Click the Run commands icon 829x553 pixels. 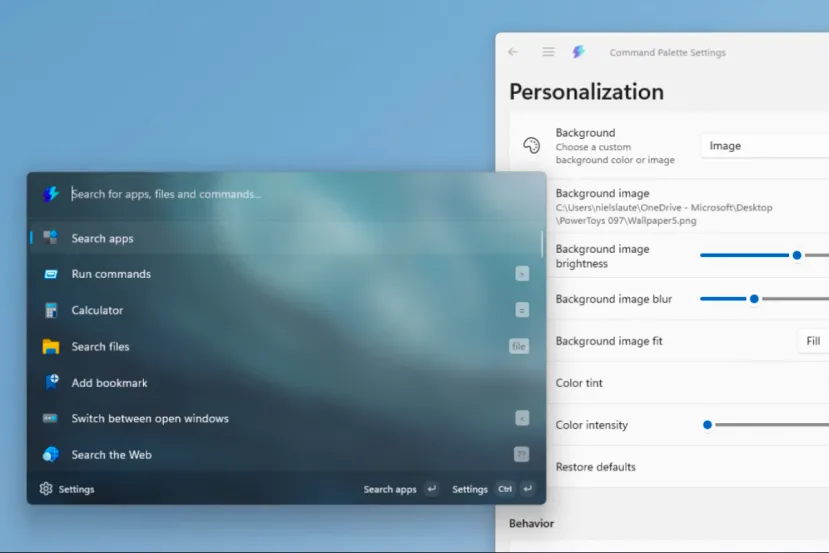(51, 274)
